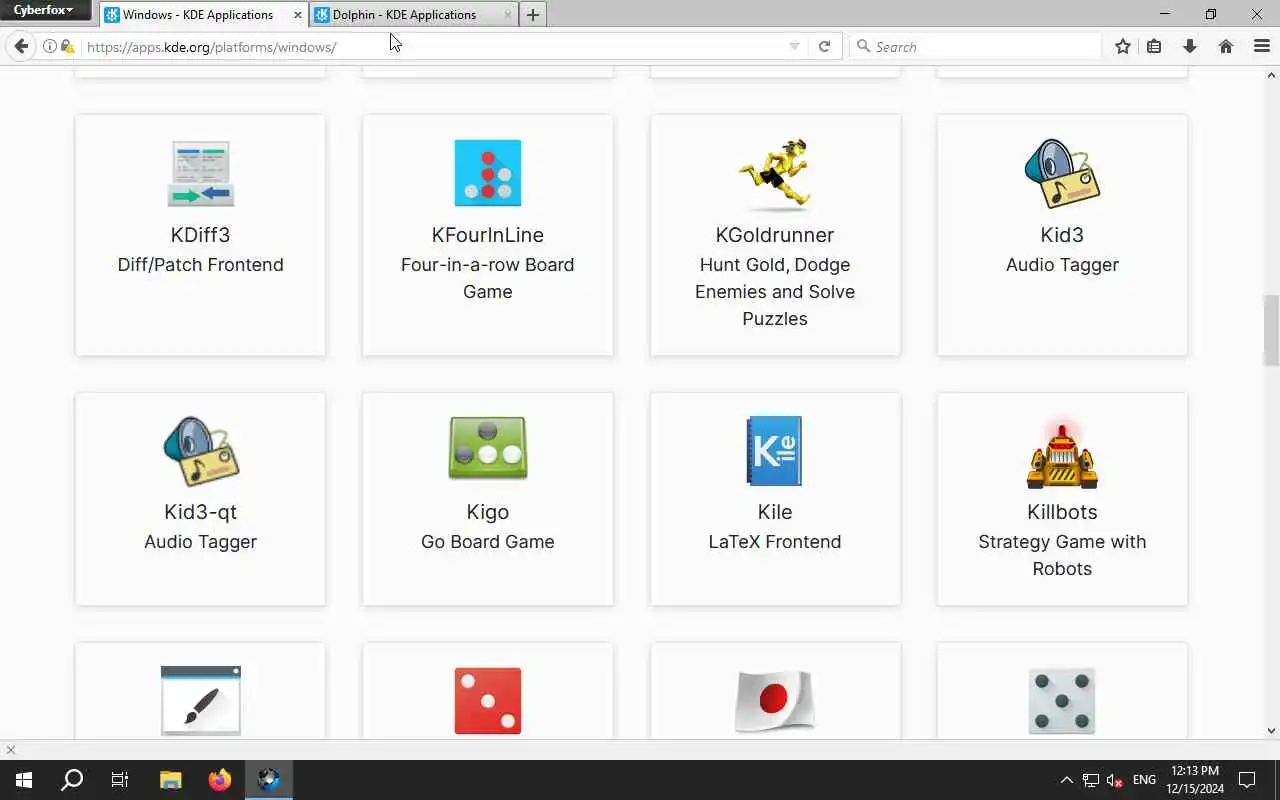This screenshot has height=800, width=1280.
Task: Show hidden system tray icons chevron
Action: point(1066,780)
